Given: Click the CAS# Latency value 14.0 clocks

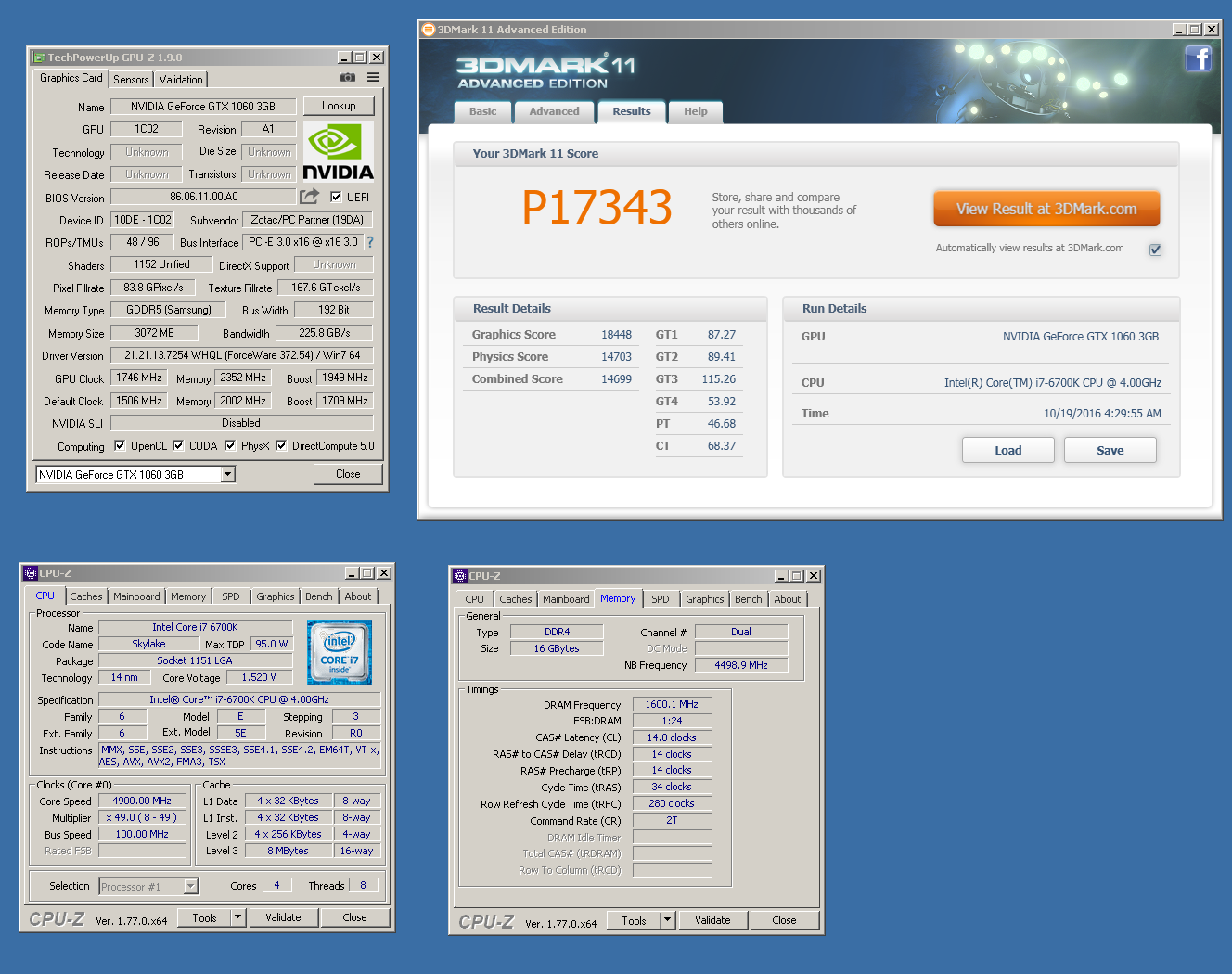Looking at the screenshot, I should [x=672, y=737].
